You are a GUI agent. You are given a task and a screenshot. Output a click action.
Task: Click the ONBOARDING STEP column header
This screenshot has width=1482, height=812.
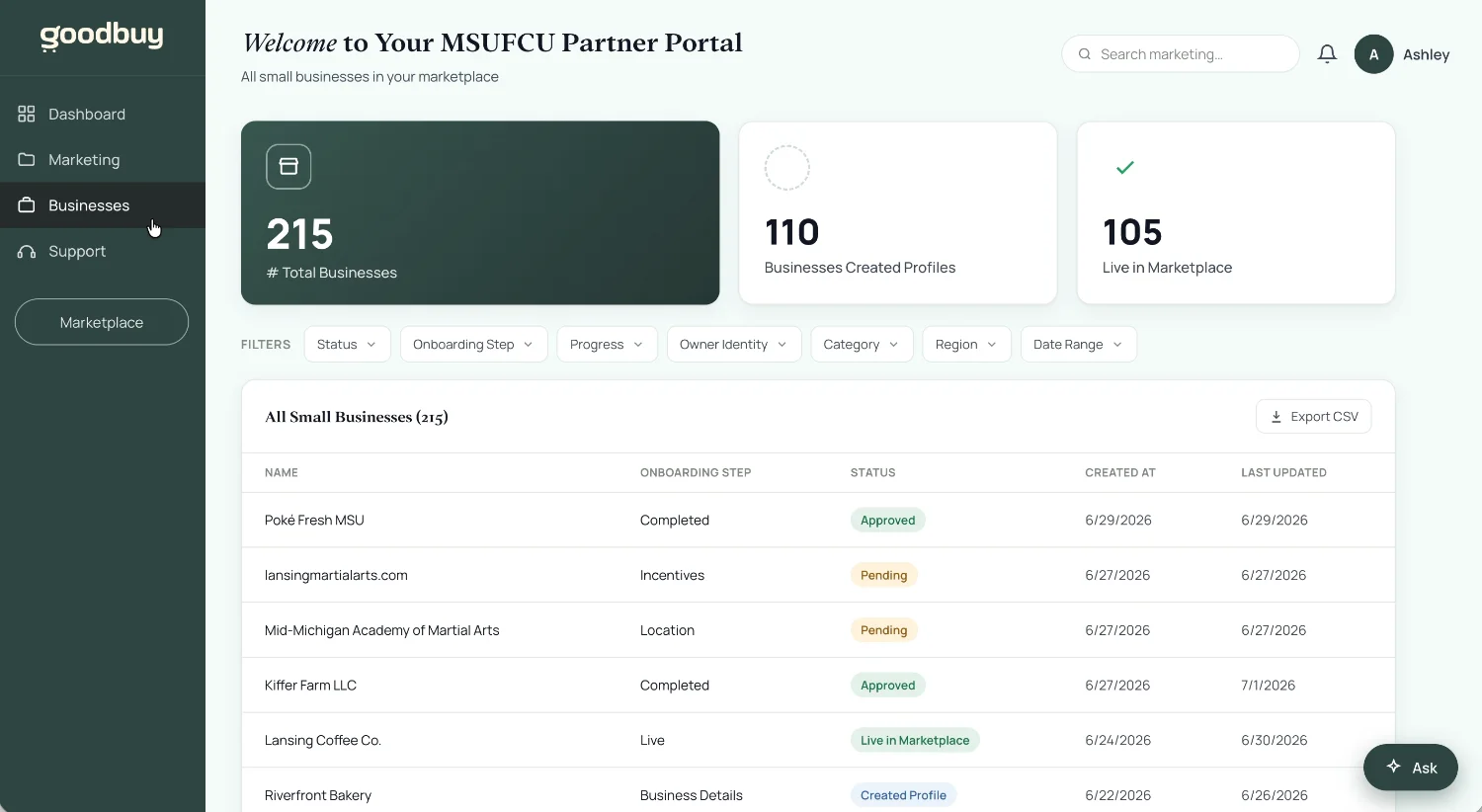tap(696, 473)
